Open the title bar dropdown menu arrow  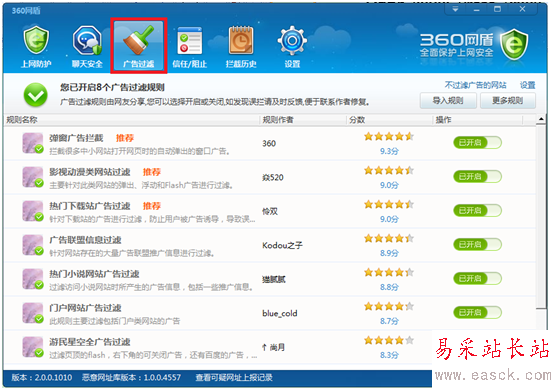click(455, 9)
